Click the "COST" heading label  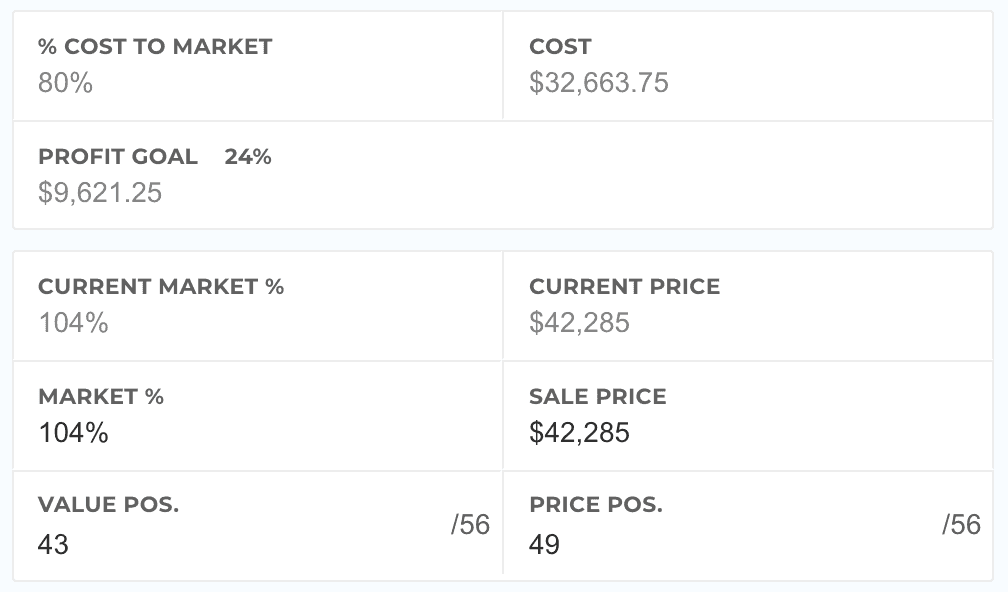tap(560, 46)
